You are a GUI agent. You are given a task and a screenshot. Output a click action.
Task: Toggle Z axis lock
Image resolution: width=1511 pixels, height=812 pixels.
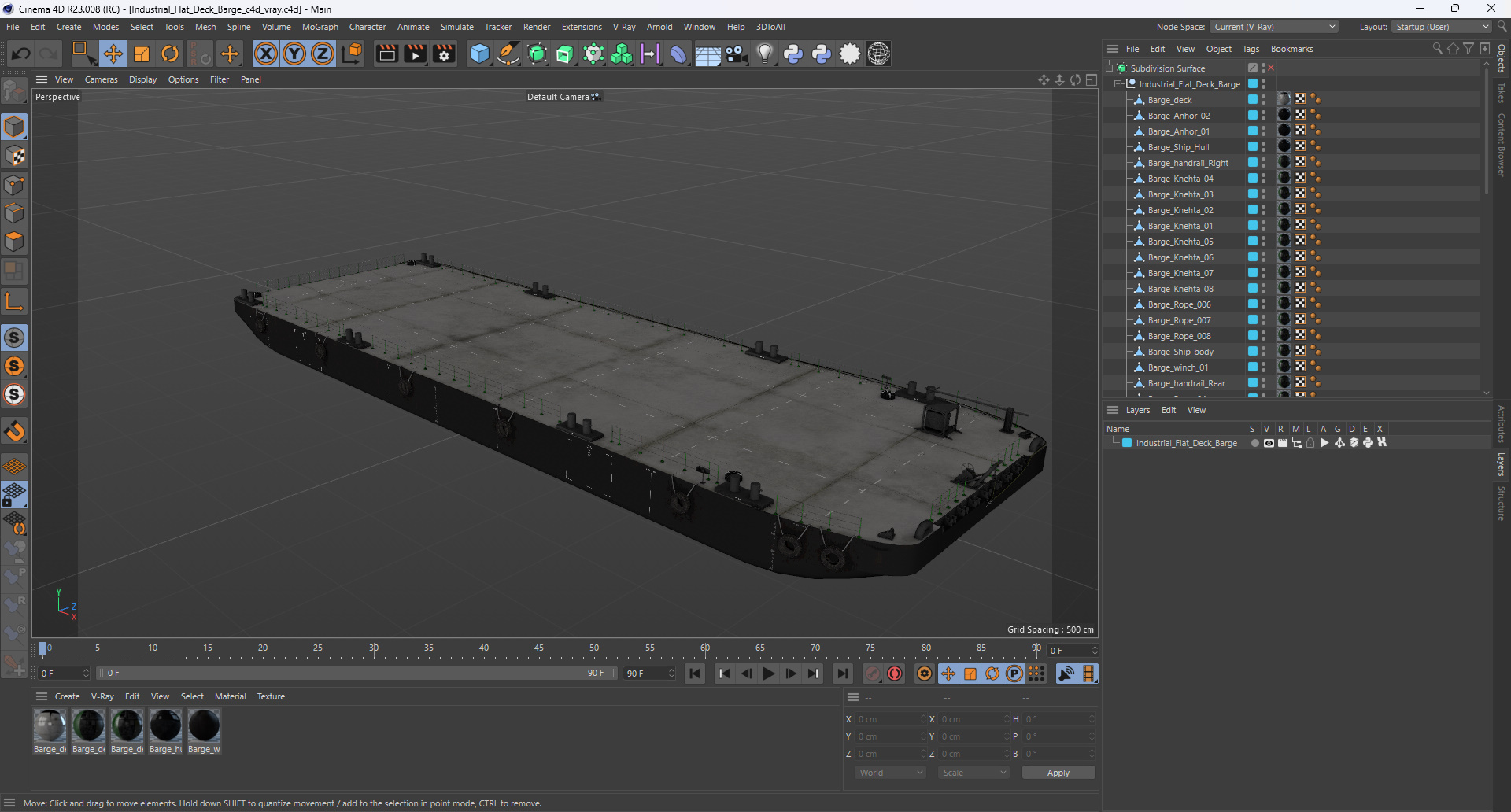coord(323,54)
